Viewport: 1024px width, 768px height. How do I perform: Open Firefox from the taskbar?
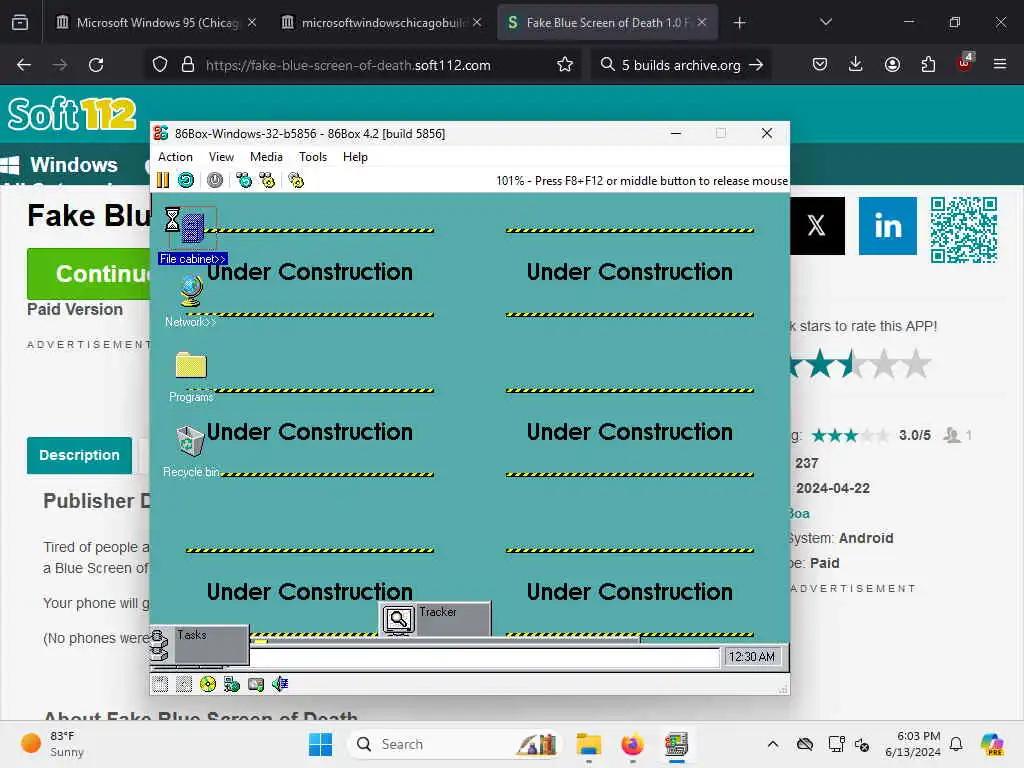click(x=632, y=744)
